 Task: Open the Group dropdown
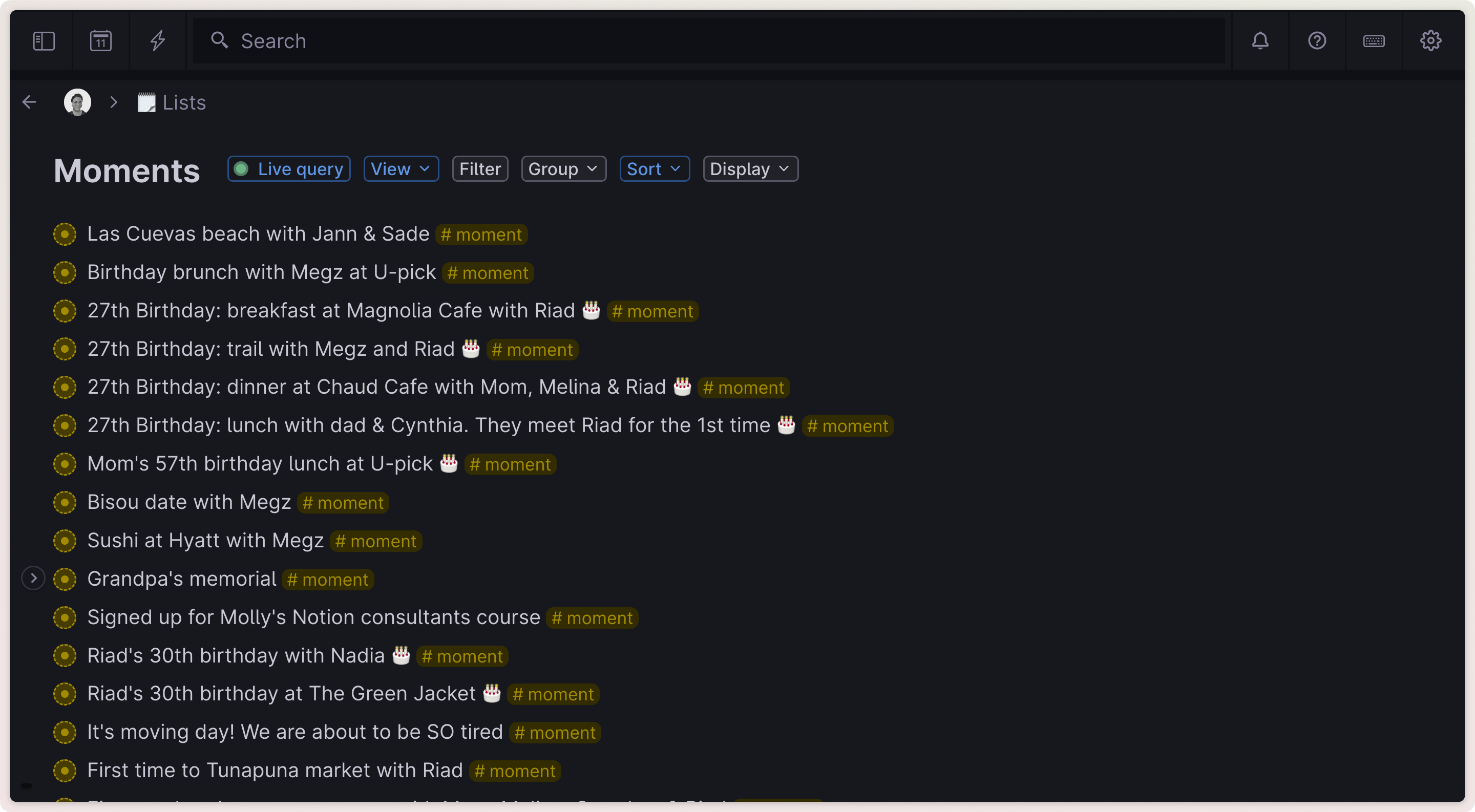pyautogui.click(x=563, y=169)
